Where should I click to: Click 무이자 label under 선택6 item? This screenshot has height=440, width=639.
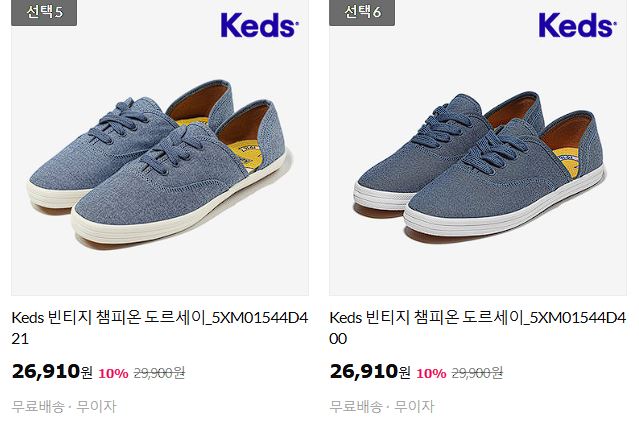coord(414,406)
